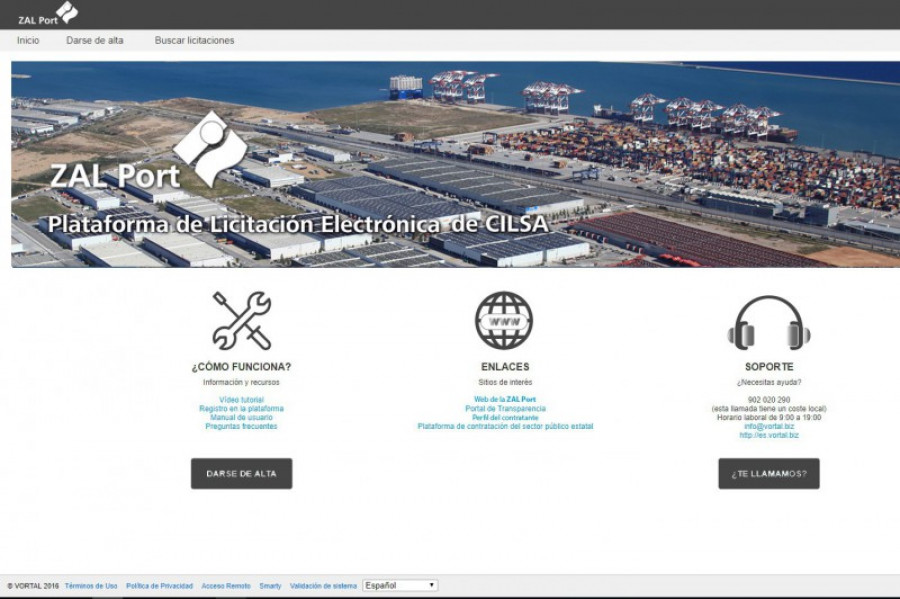Screen dimensions: 900x599
Task: Open Política de Privacidad footer link
Action: click(160, 586)
